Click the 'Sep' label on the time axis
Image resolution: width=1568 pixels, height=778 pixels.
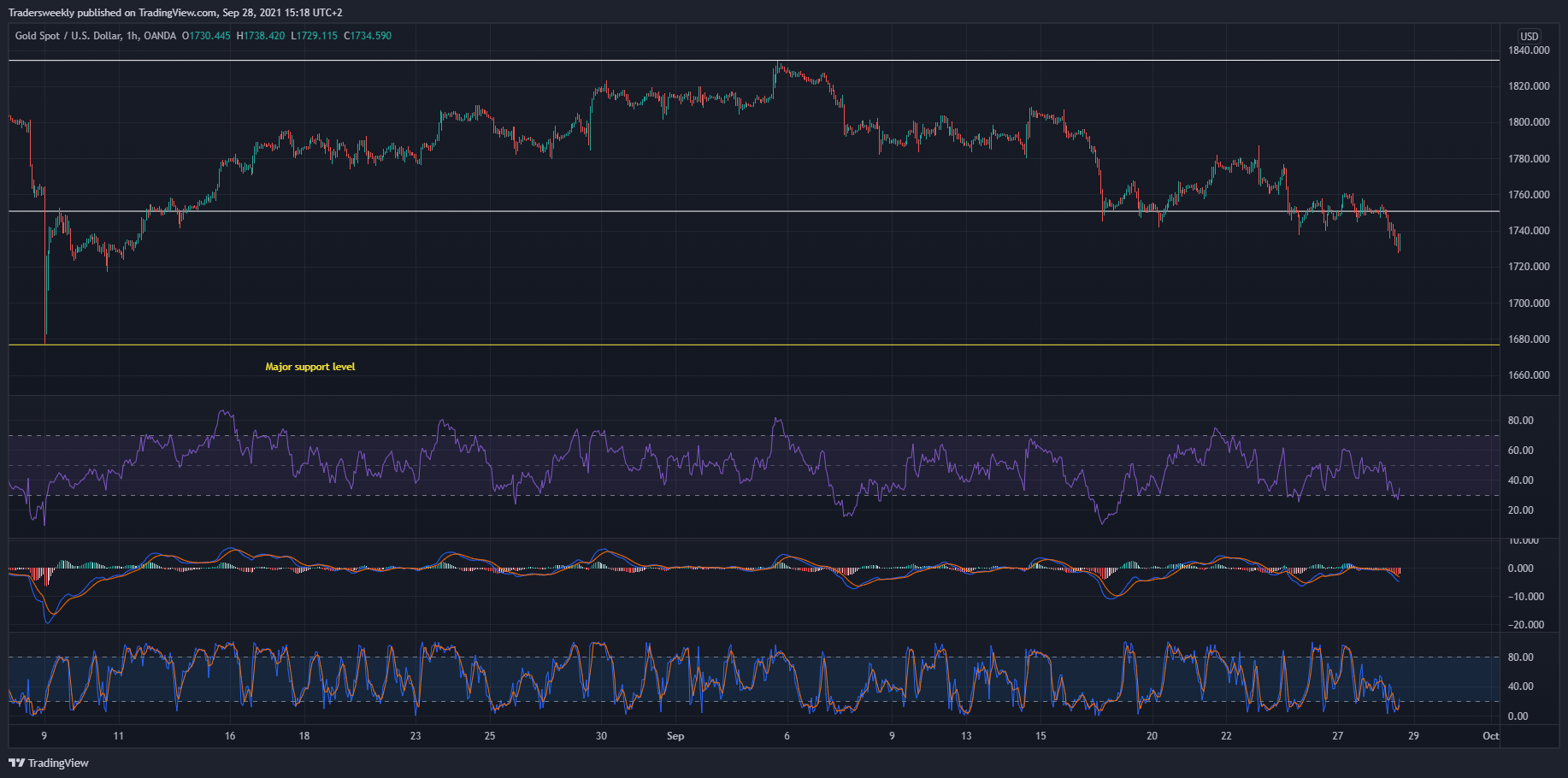click(675, 736)
